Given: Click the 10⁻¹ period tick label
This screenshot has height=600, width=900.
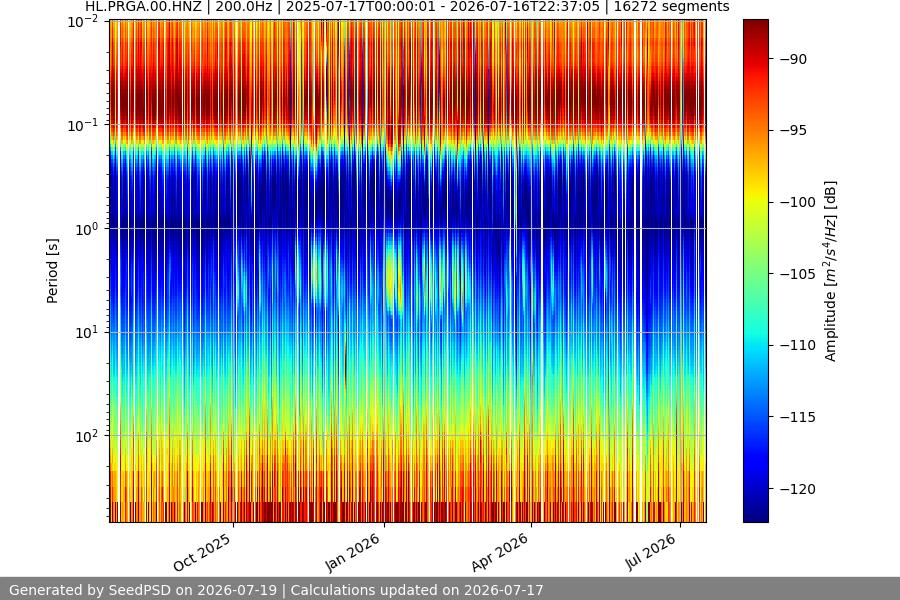Looking at the screenshot, I should 83,126.
